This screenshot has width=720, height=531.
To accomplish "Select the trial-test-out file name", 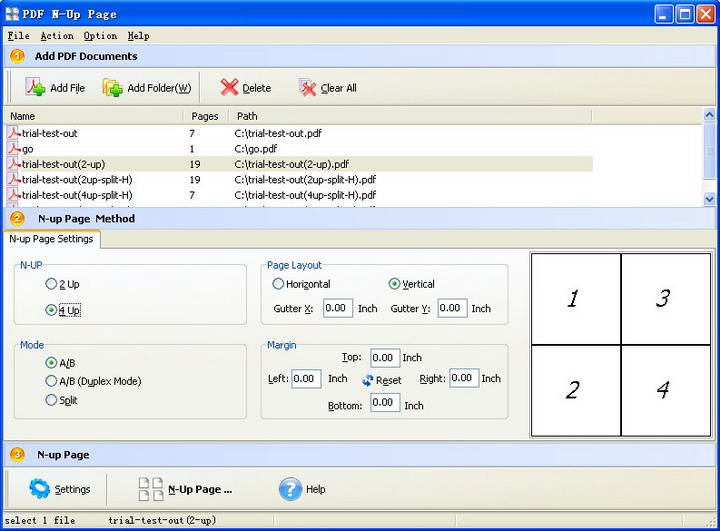I will point(50,133).
